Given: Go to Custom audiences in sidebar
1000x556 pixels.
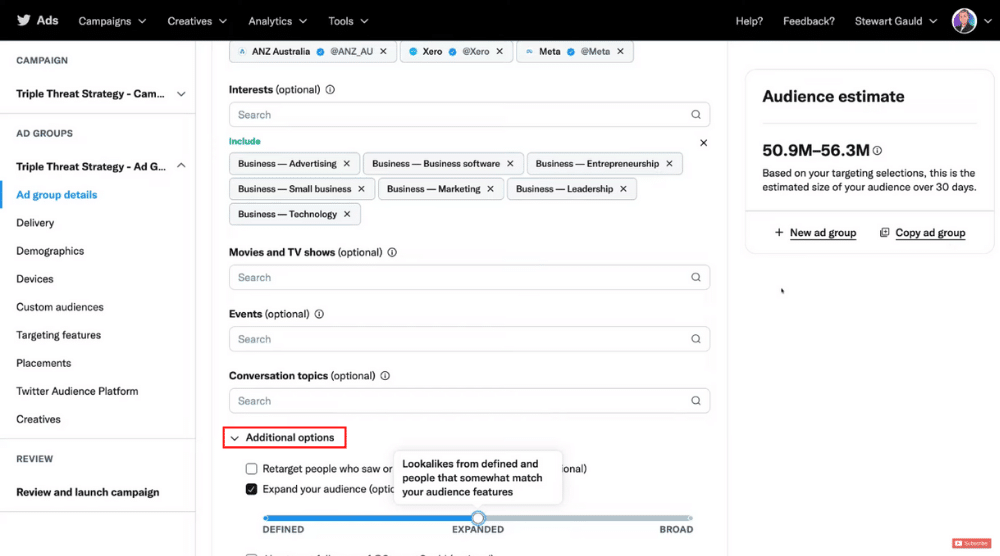Looking at the screenshot, I should pyautogui.click(x=60, y=307).
